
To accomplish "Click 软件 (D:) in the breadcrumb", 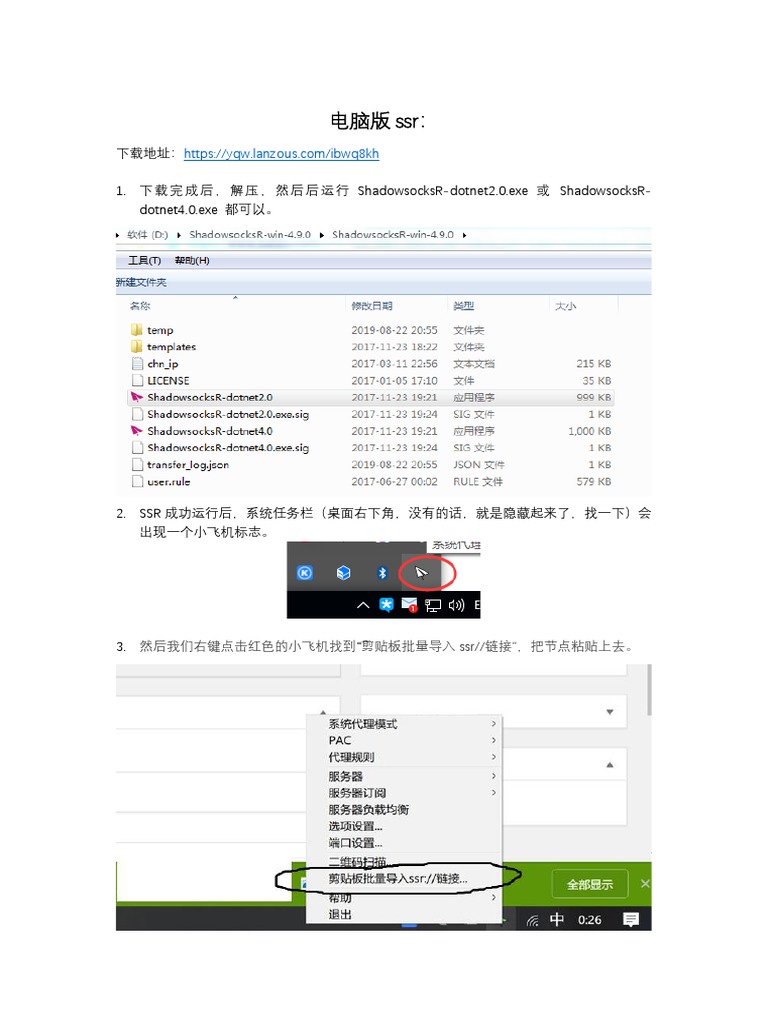I will click(148, 234).
